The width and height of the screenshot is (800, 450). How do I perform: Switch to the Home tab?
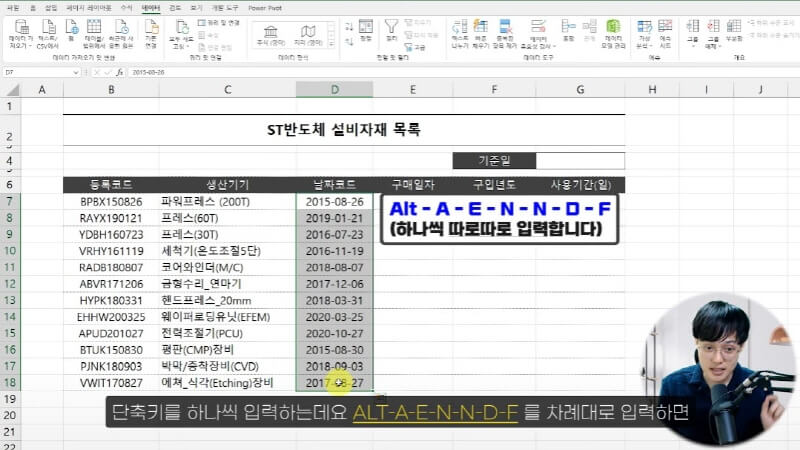point(33,8)
